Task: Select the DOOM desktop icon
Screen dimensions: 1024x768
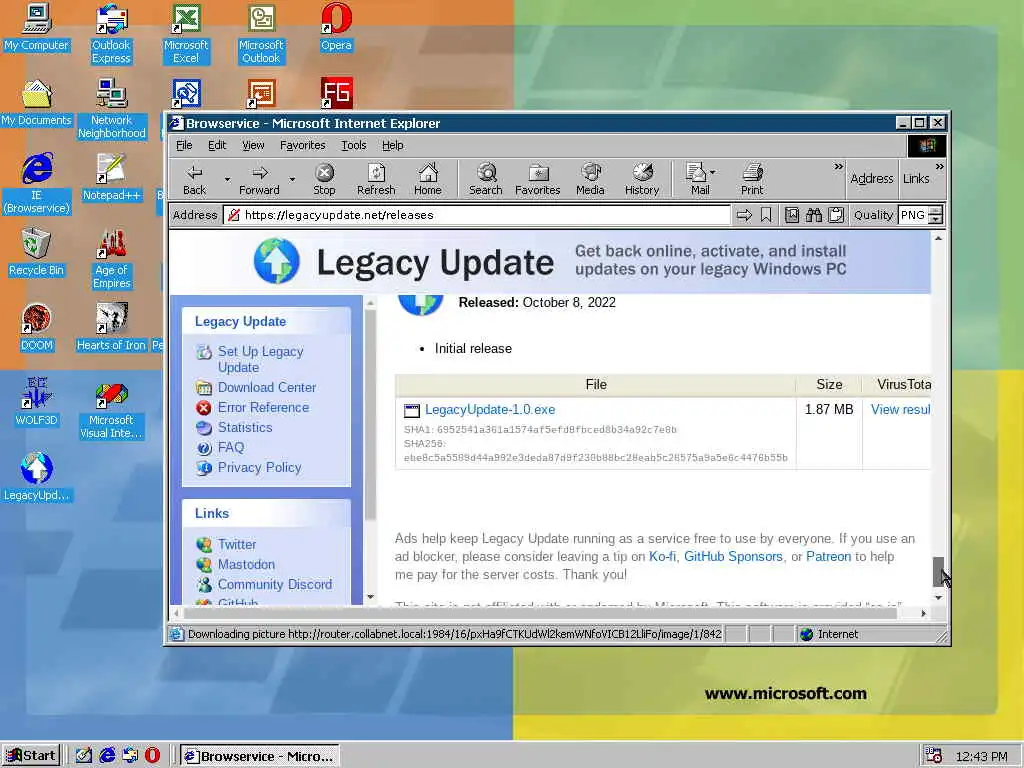Action: point(37,328)
